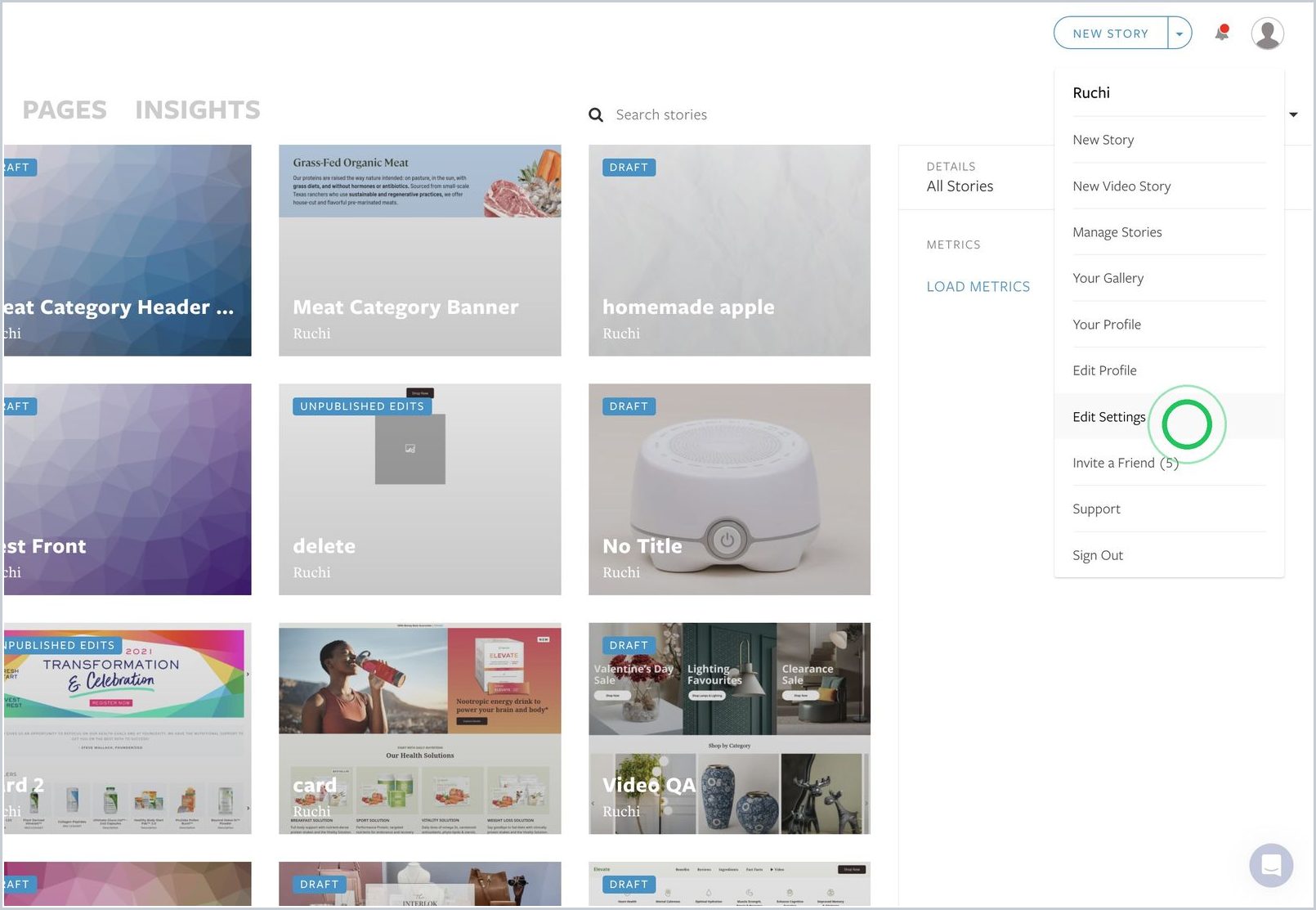The height and width of the screenshot is (910, 1316).
Task: Open the Meat Category Banner story
Action: pos(420,250)
